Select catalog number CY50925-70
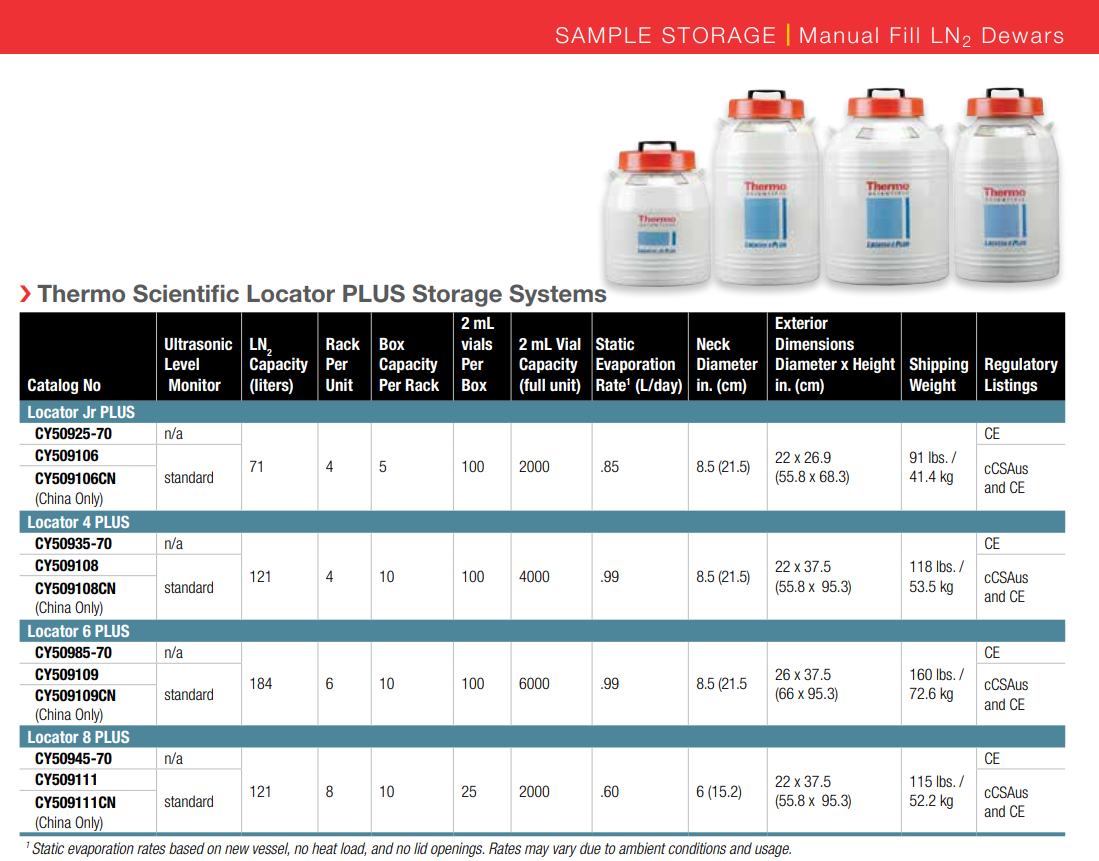 73,434
